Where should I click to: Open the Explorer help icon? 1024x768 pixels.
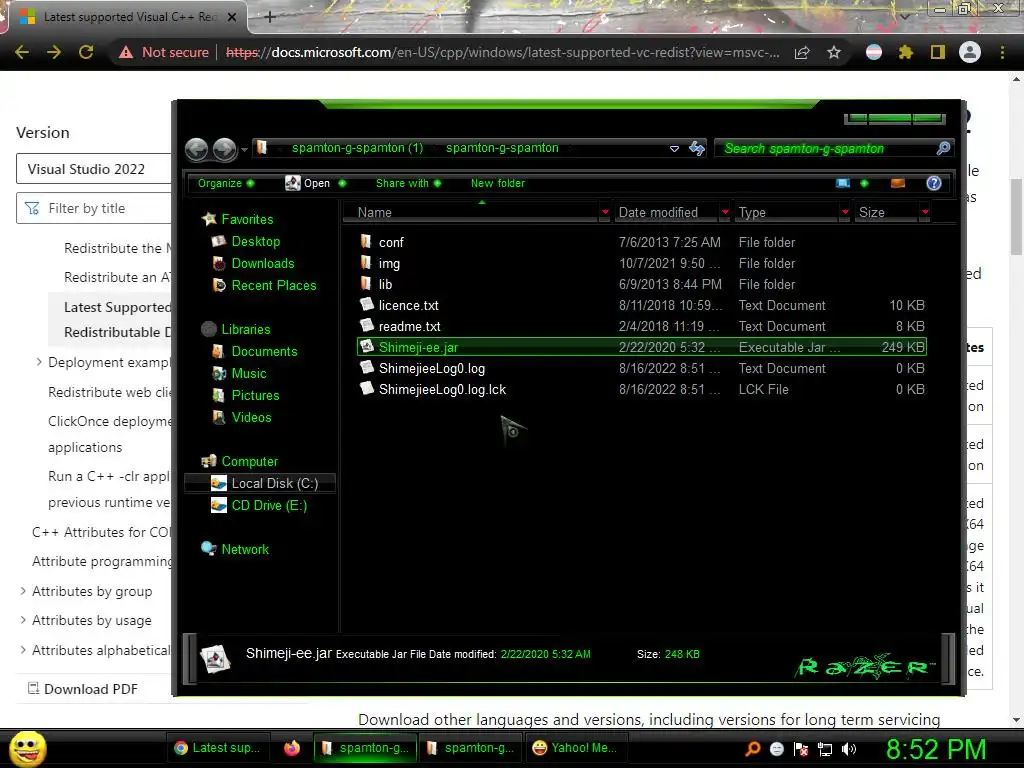(x=934, y=183)
